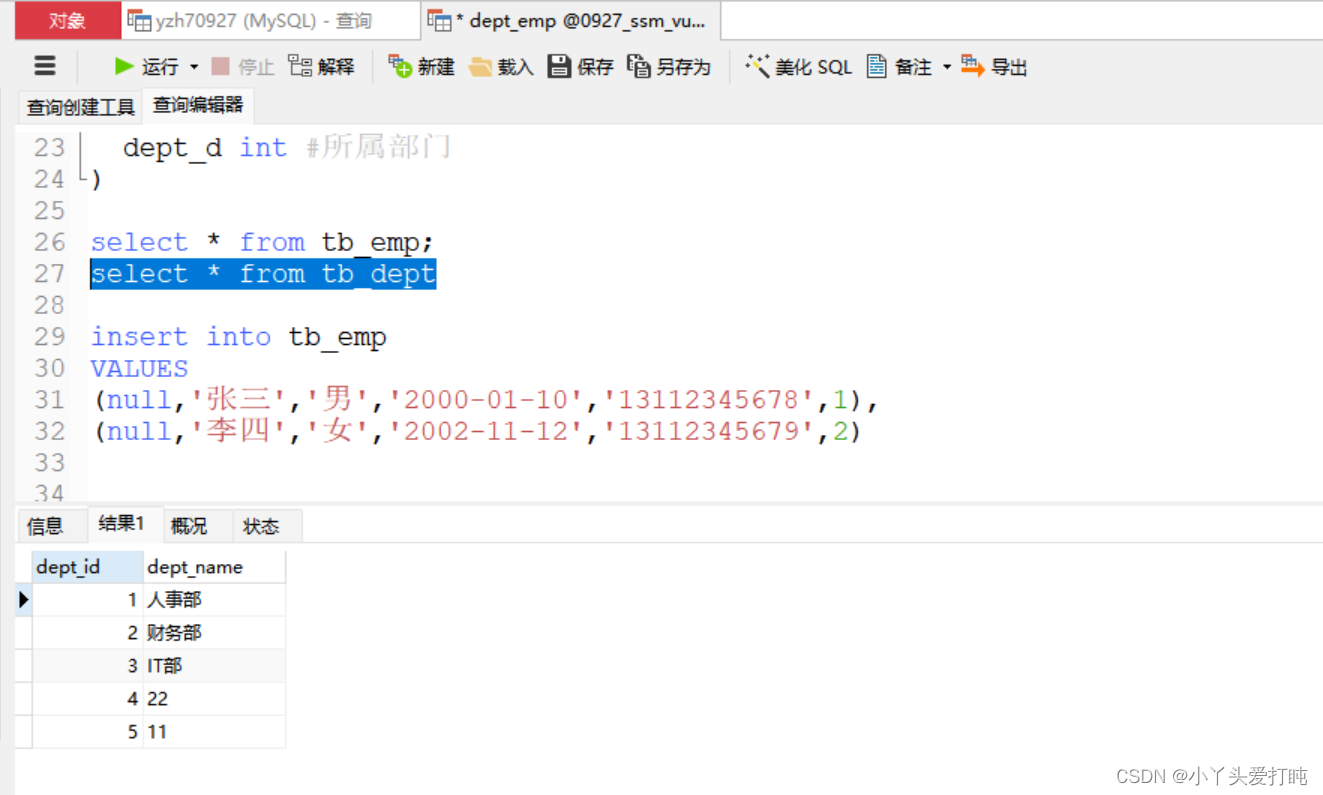Open the 查询编辑器 tab

(198, 105)
